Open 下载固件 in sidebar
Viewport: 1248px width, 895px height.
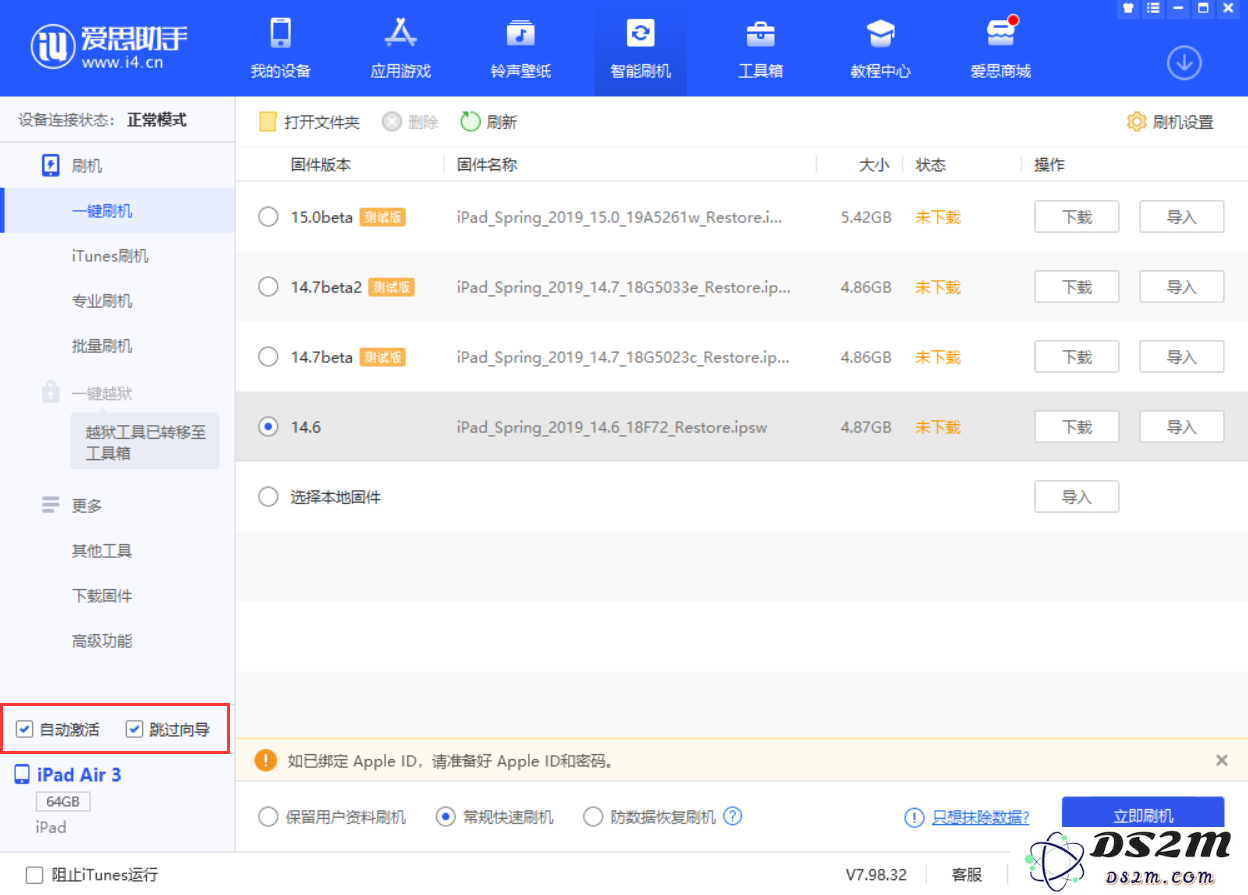[x=102, y=596]
